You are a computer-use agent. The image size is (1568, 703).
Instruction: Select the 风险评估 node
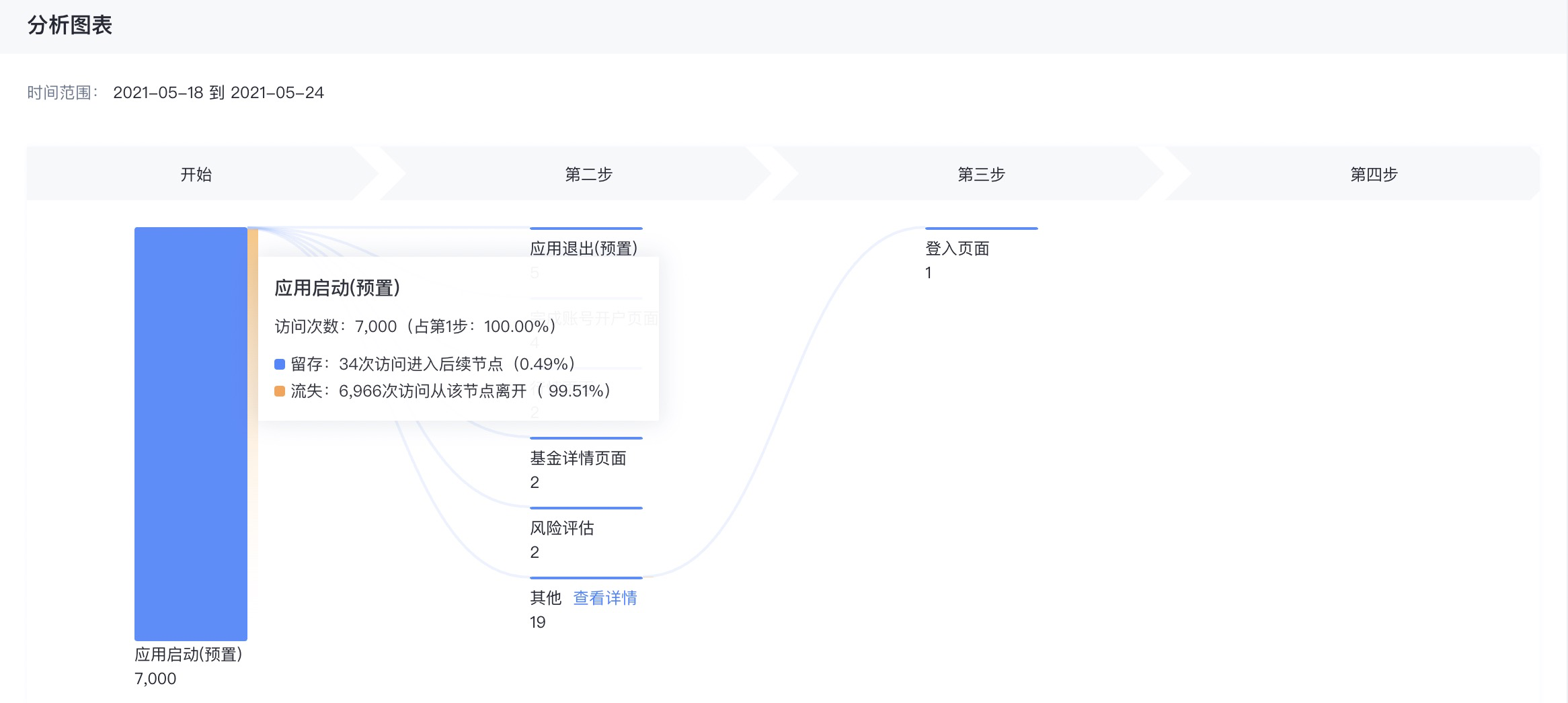[562, 528]
